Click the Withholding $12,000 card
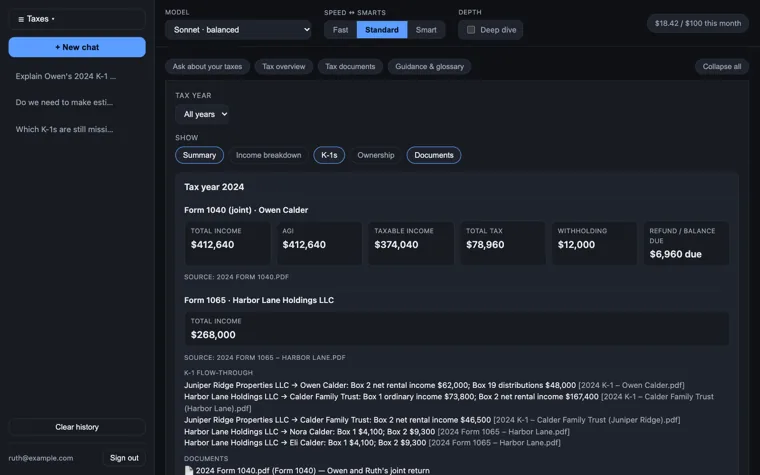 tap(594, 243)
